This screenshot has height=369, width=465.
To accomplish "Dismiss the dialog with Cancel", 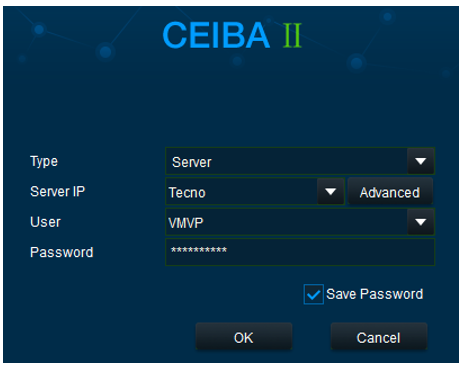I will click(x=379, y=337).
